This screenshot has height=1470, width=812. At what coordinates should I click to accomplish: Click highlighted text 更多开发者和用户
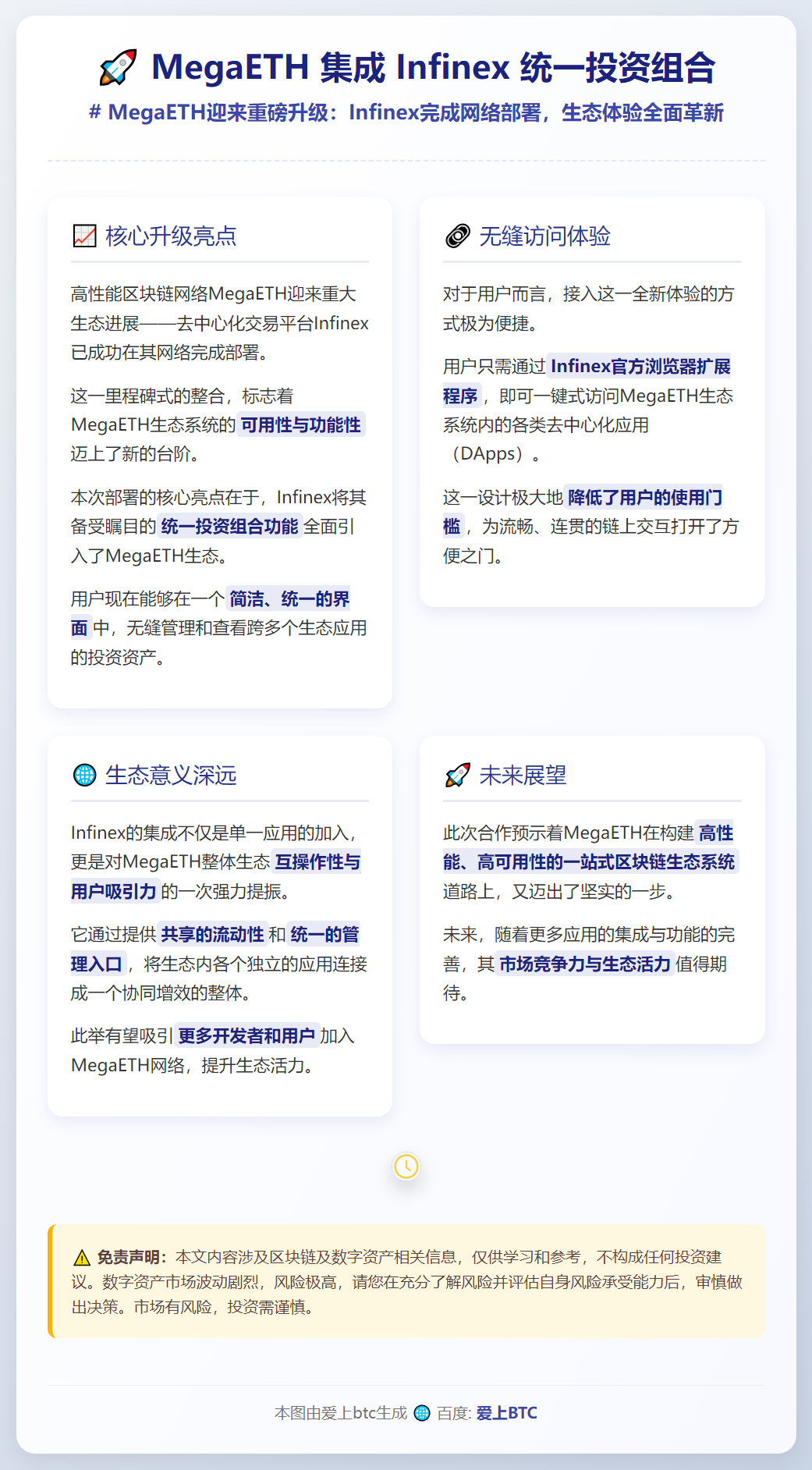[x=246, y=1036]
